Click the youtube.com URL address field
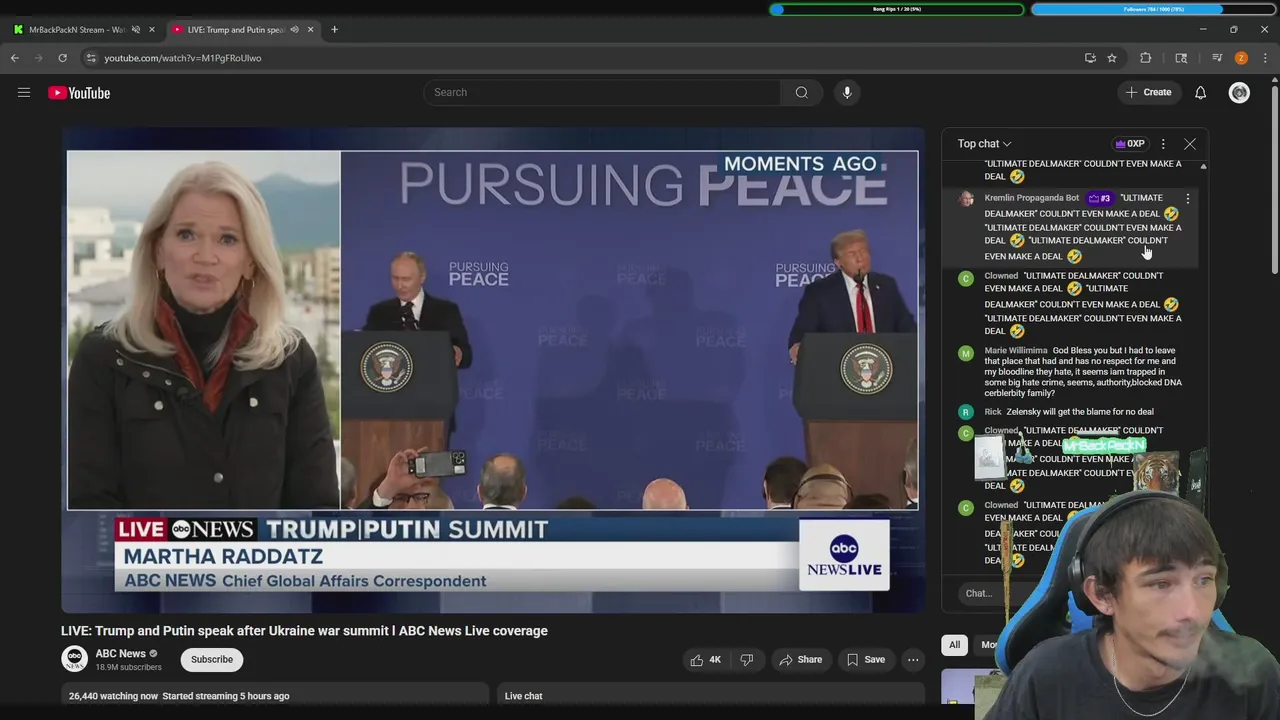Image resolution: width=1280 pixels, height=720 pixels. click(x=183, y=58)
